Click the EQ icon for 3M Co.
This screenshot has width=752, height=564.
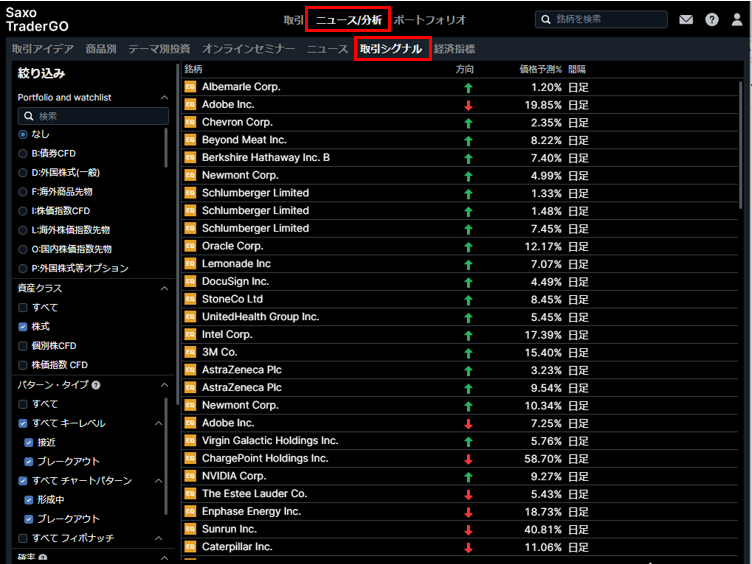(190, 352)
